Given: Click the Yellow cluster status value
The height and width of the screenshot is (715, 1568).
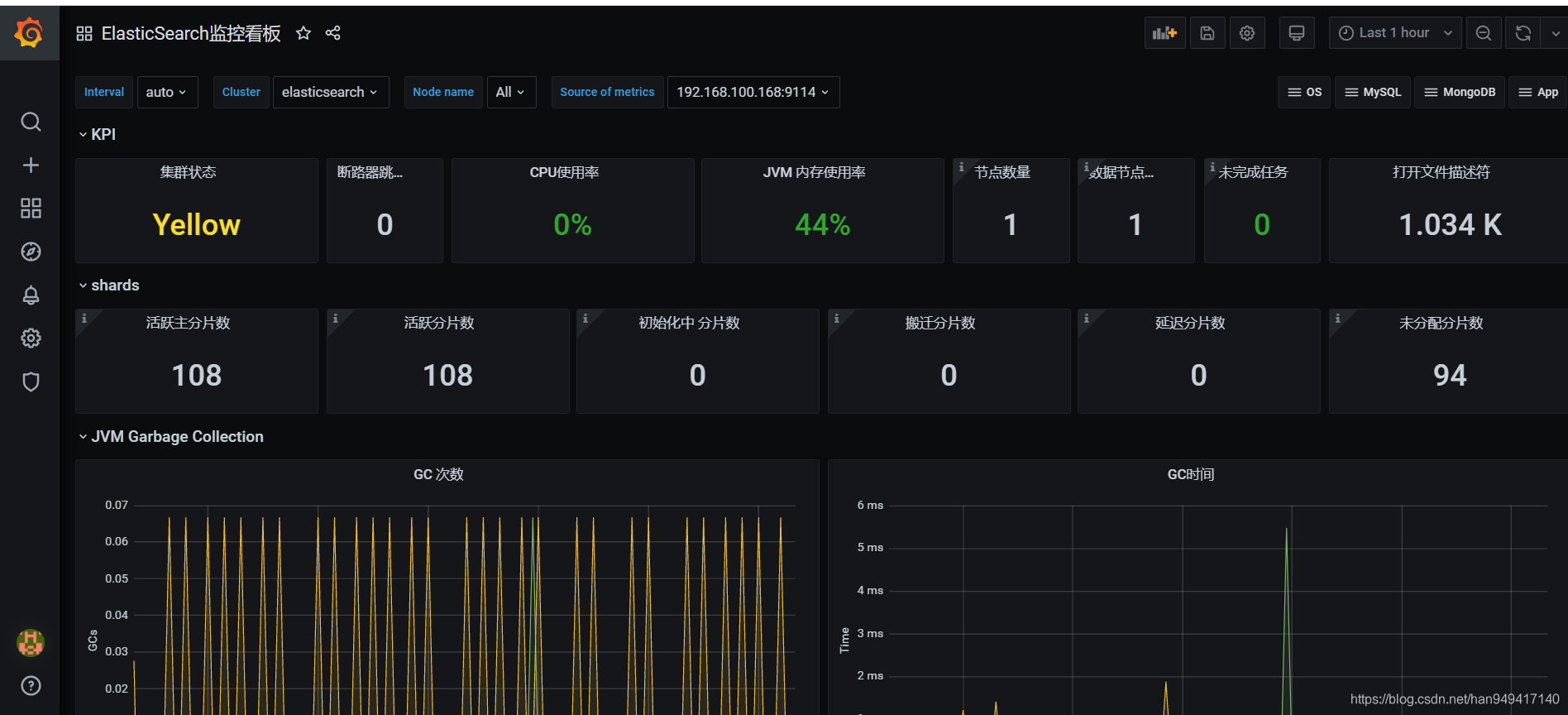Looking at the screenshot, I should [x=197, y=225].
